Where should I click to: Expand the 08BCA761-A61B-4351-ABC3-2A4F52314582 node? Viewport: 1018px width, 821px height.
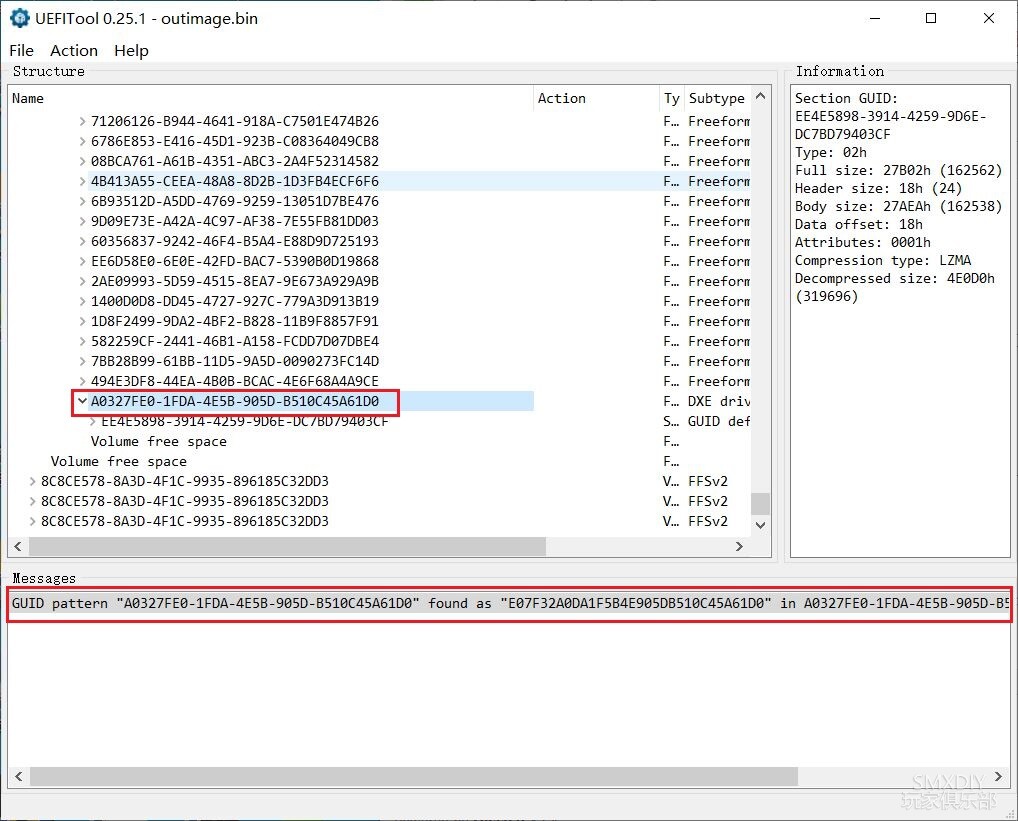[x=82, y=161]
